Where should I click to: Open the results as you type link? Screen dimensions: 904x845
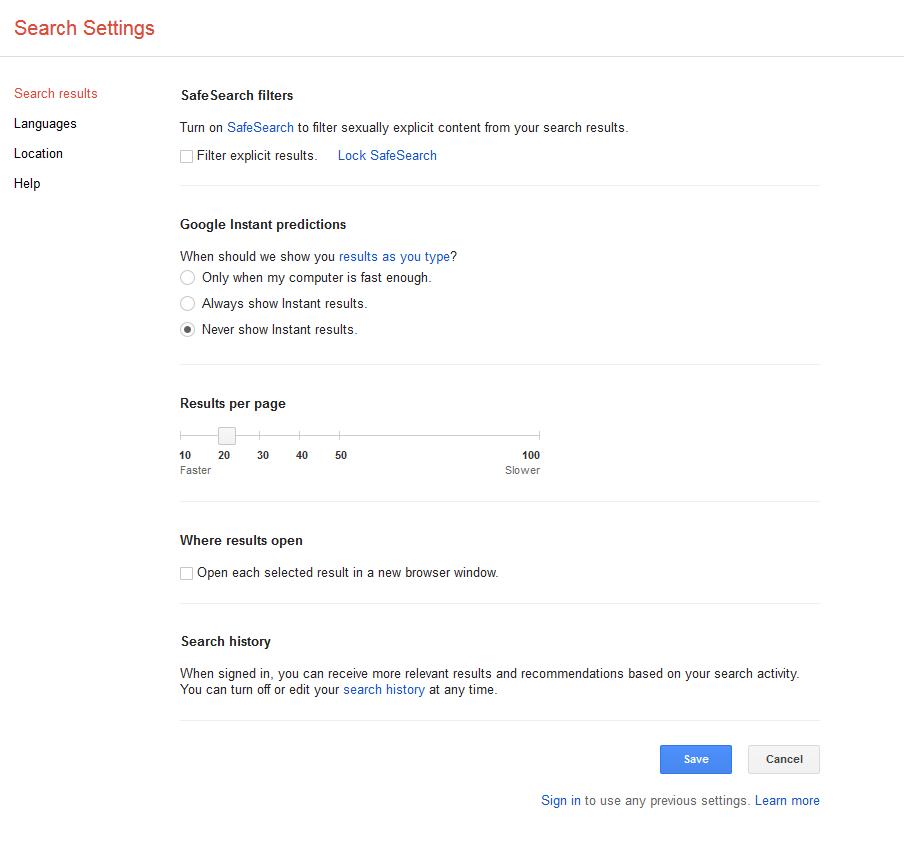coord(394,256)
